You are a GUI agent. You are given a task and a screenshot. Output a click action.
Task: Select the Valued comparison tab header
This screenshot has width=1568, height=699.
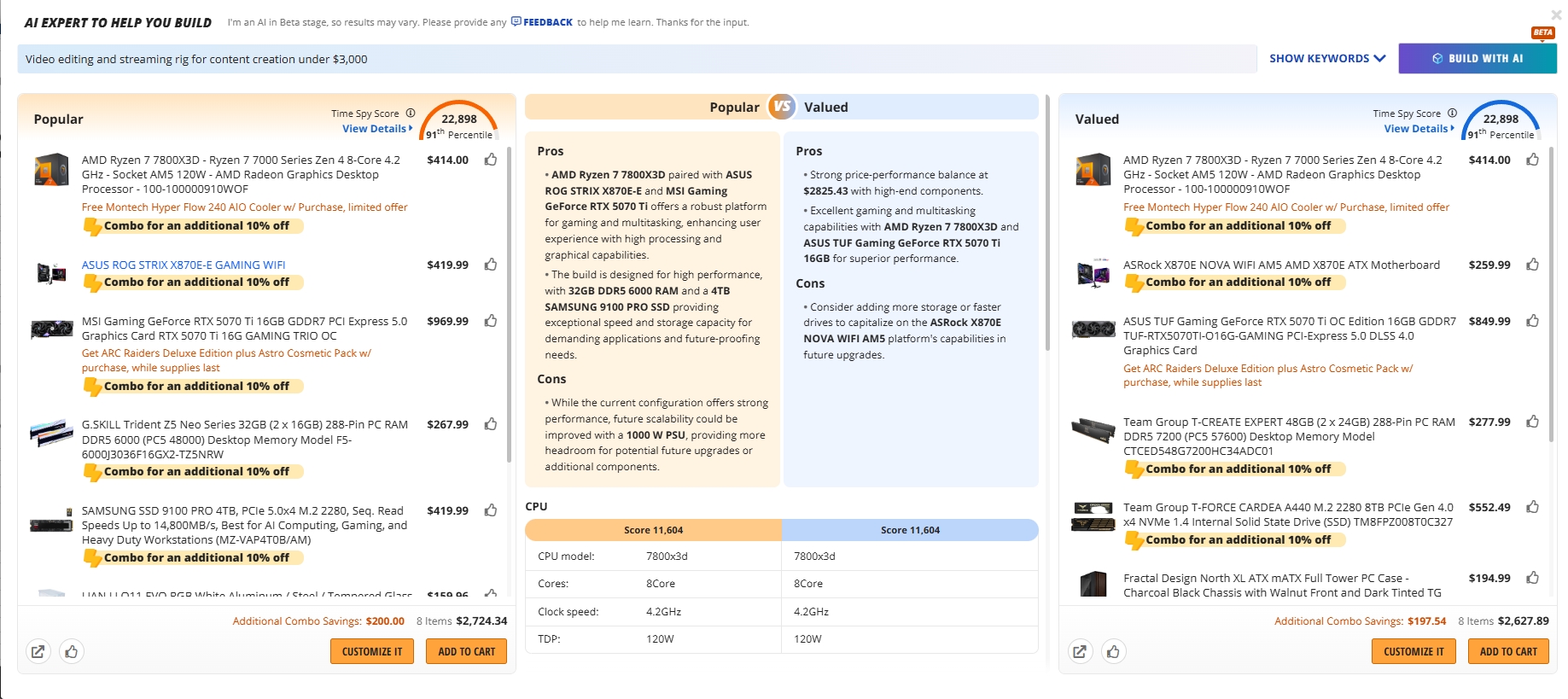tap(826, 108)
